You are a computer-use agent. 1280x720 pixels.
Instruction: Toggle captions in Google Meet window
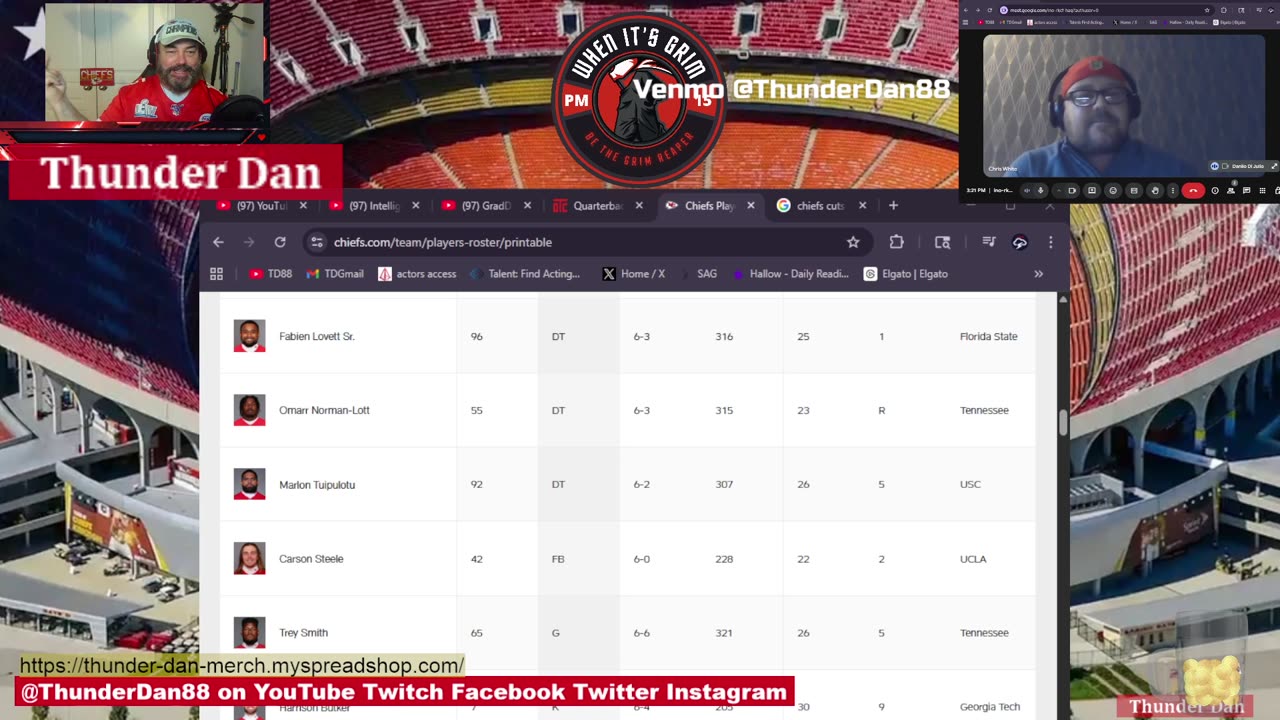(1134, 190)
